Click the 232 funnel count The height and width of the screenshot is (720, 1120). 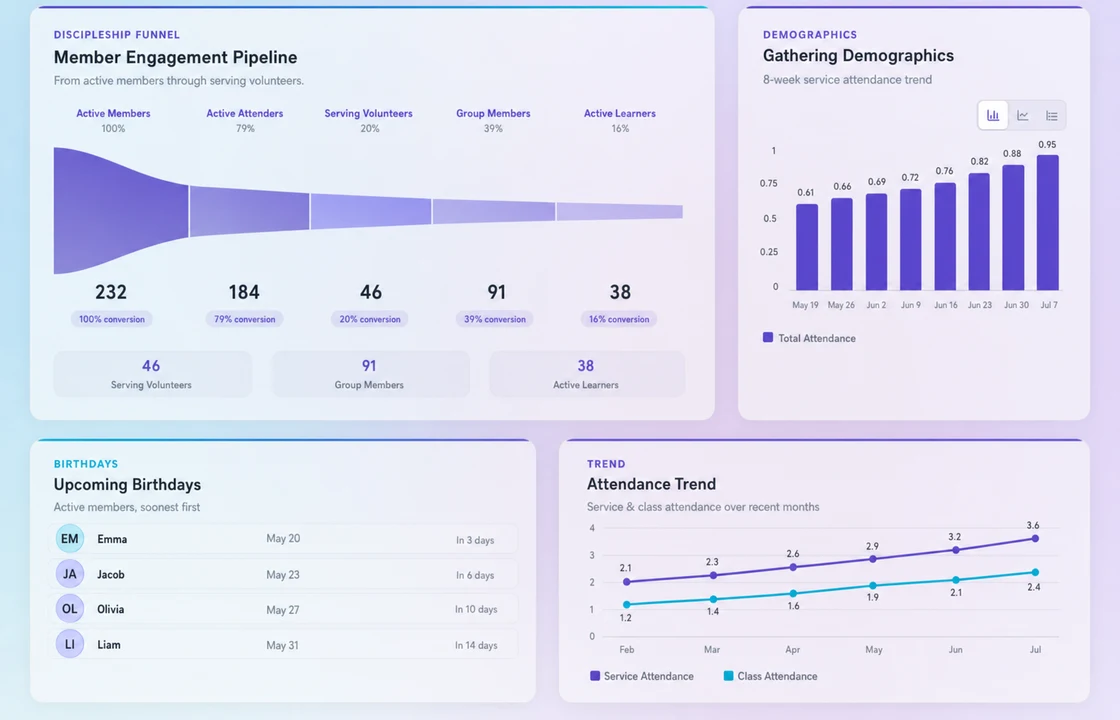point(111,292)
